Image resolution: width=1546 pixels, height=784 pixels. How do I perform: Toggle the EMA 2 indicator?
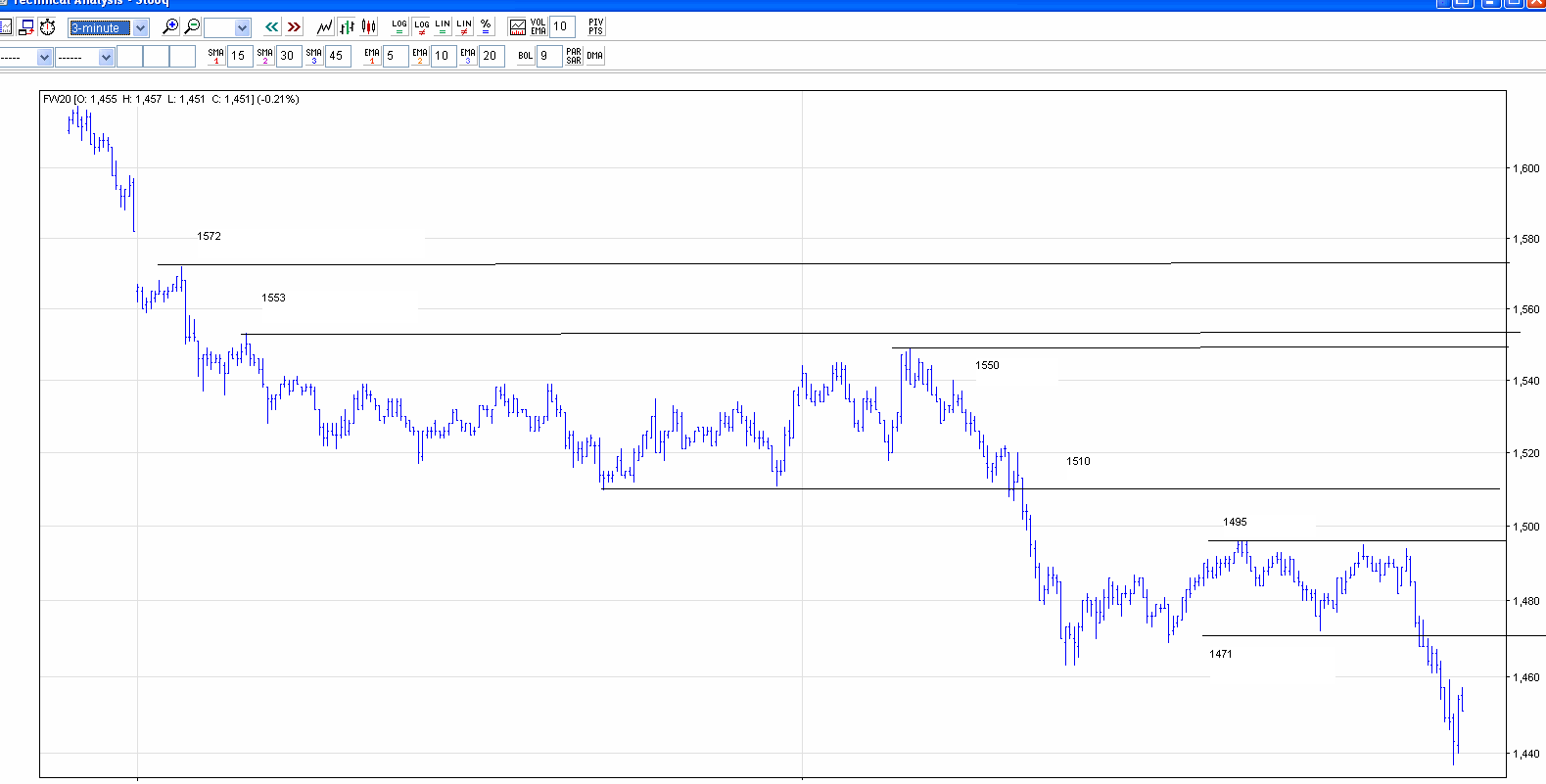[x=420, y=56]
